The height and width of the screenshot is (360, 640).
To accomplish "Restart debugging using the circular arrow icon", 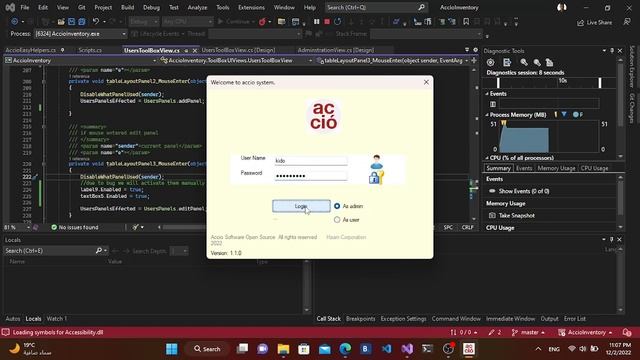I will click(338, 21).
